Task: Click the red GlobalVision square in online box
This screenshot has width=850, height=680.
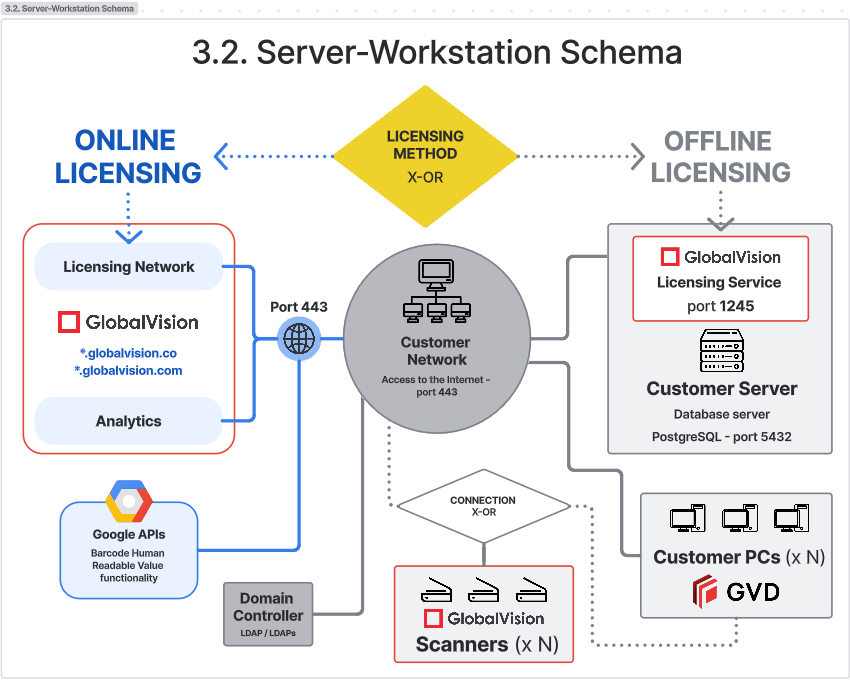Action: click(69, 322)
